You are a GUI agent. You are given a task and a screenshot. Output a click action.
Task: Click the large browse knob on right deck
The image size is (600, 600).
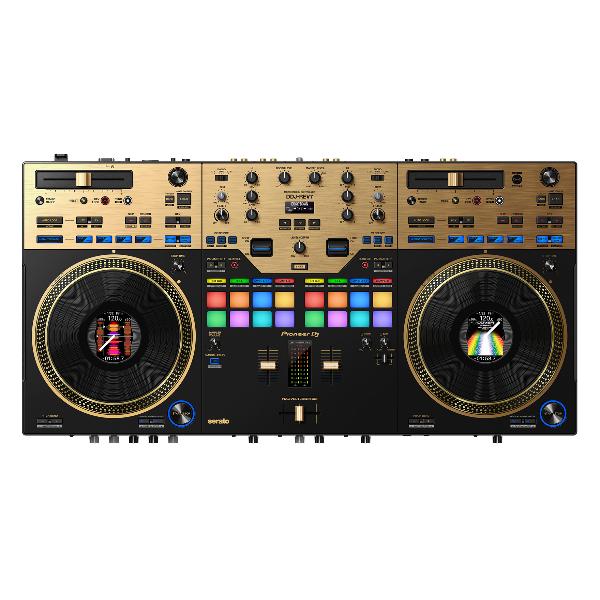click(x=549, y=177)
